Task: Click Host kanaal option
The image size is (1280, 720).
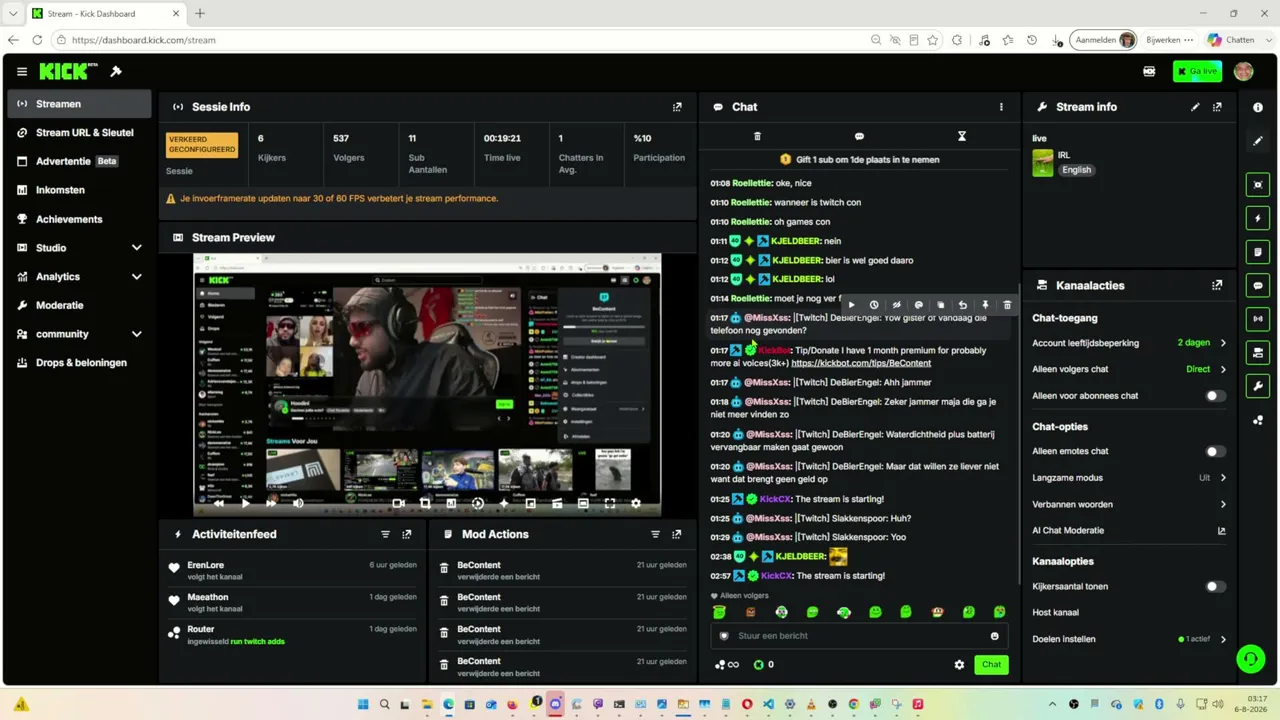Action: [x=1056, y=612]
